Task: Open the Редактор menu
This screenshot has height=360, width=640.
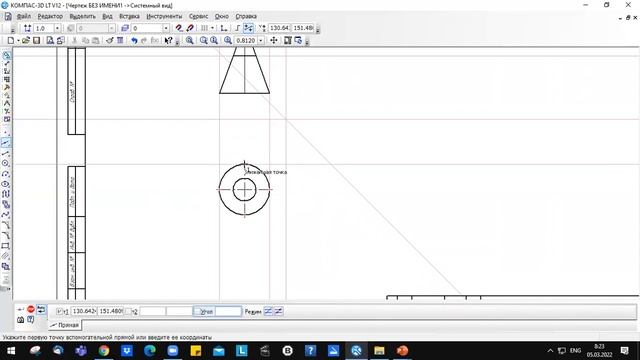Action: coord(50,16)
